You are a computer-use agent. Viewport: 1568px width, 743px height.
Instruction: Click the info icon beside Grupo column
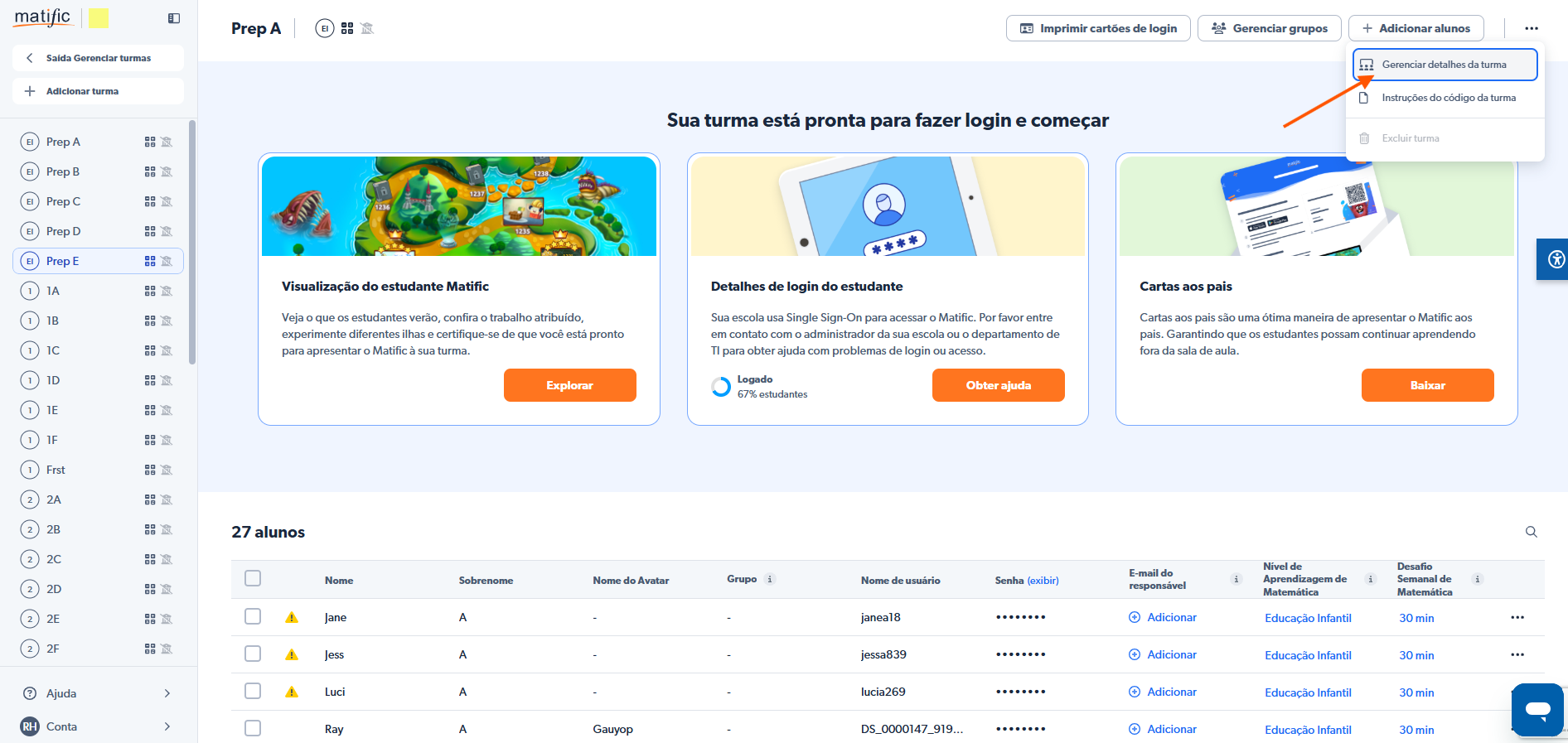[x=770, y=579]
